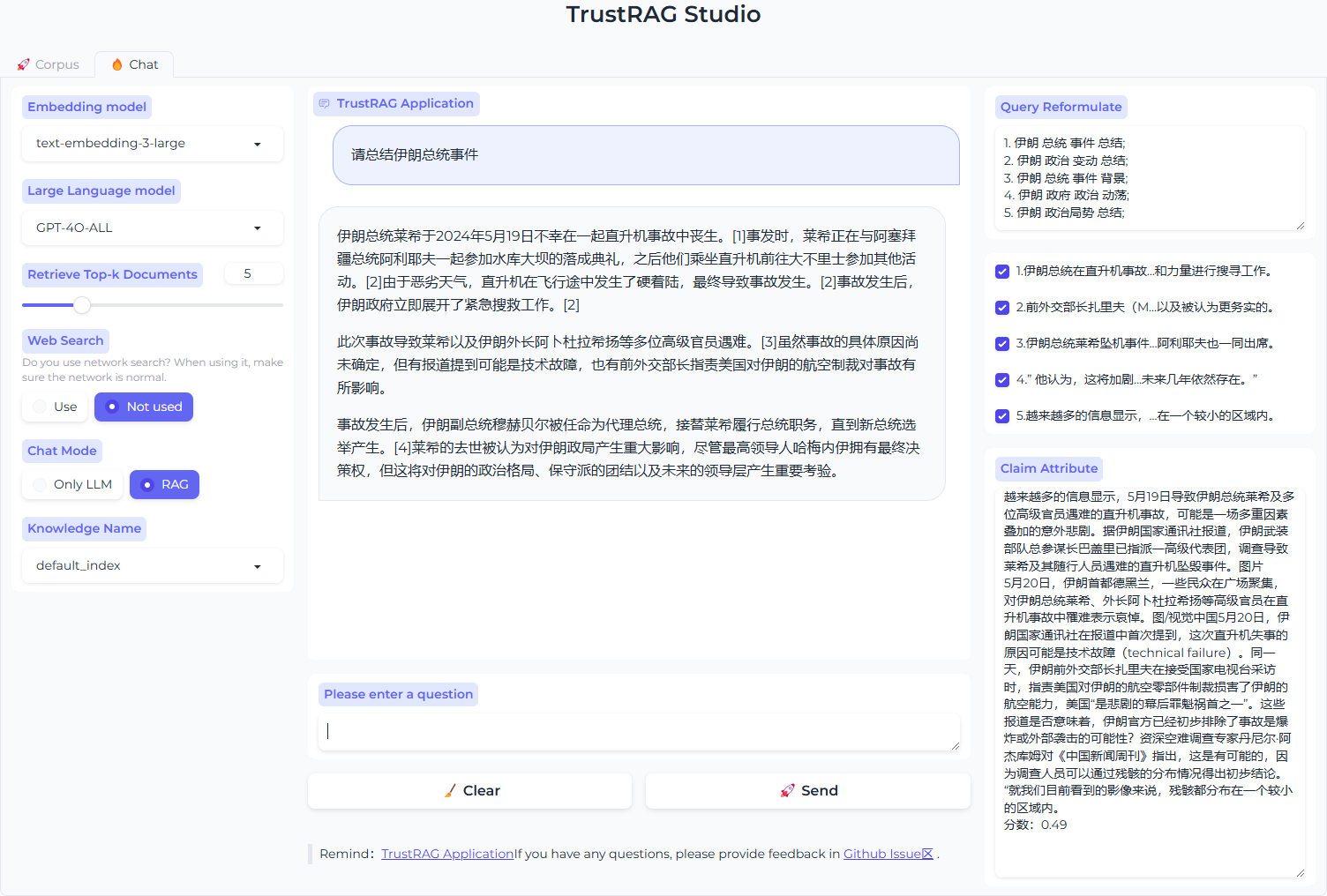The height and width of the screenshot is (896, 1327).
Task: Click the Claim Attribute label
Action: click(1049, 468)
